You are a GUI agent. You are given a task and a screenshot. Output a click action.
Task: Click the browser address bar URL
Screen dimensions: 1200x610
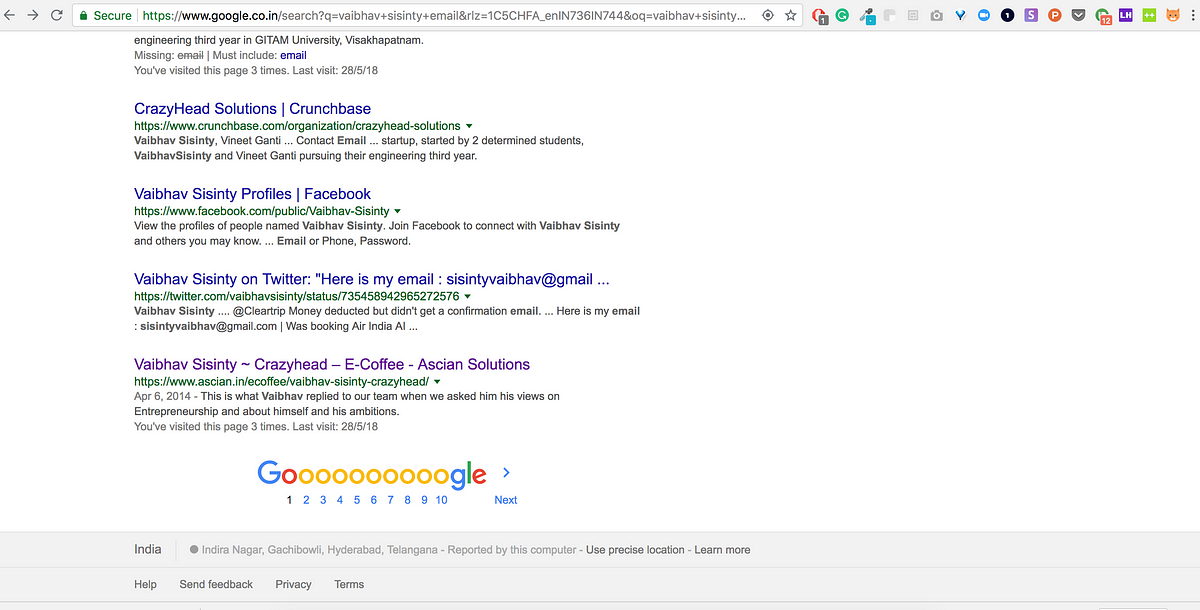click(x=445, y=15)
